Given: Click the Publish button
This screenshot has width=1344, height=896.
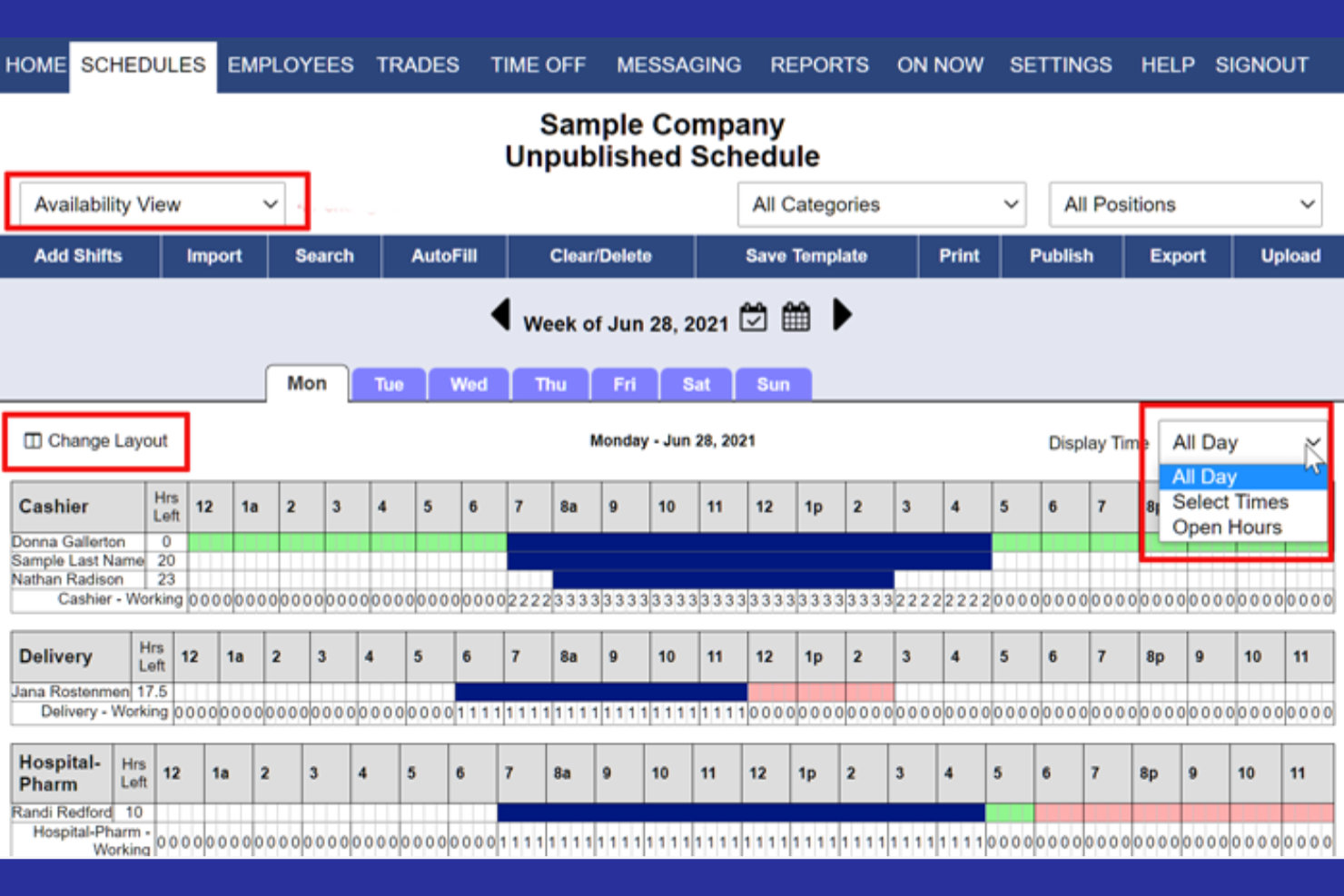Looking at the screenshot, I should coord(1062,255).
